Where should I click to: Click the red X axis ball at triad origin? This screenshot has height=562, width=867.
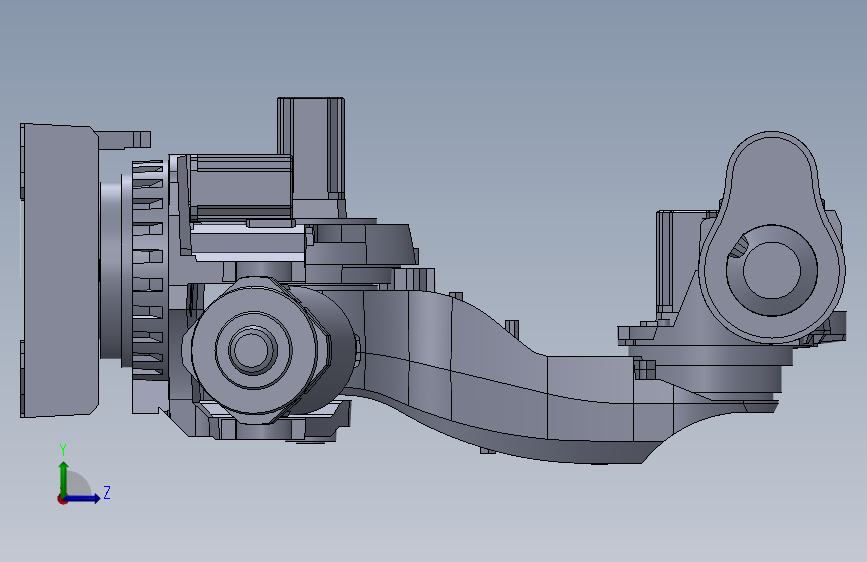62,499
